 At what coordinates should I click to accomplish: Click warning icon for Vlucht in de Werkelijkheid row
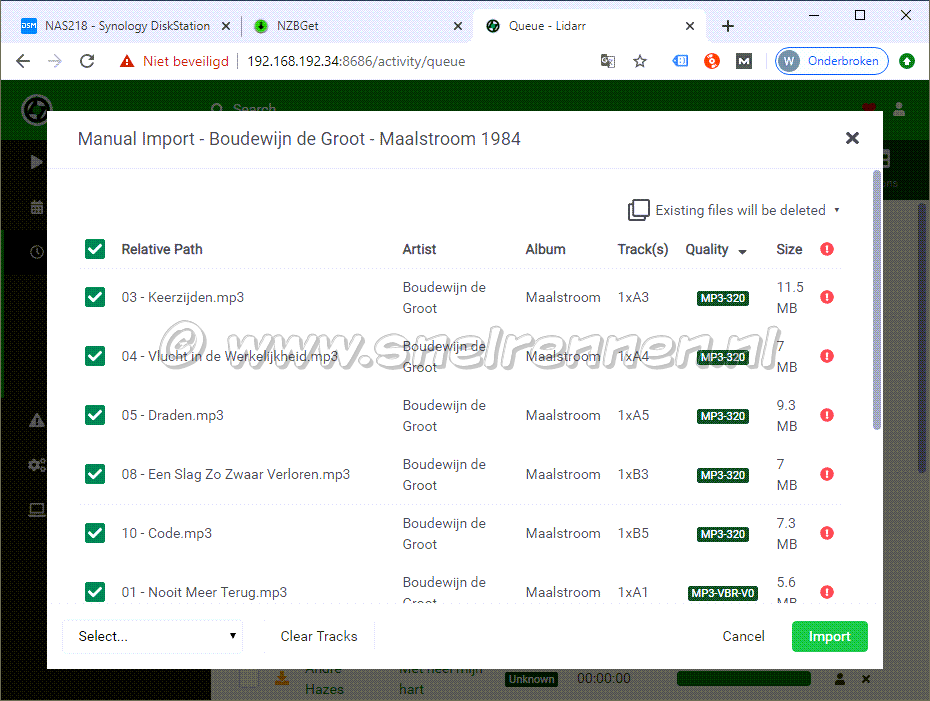(827, 356)
